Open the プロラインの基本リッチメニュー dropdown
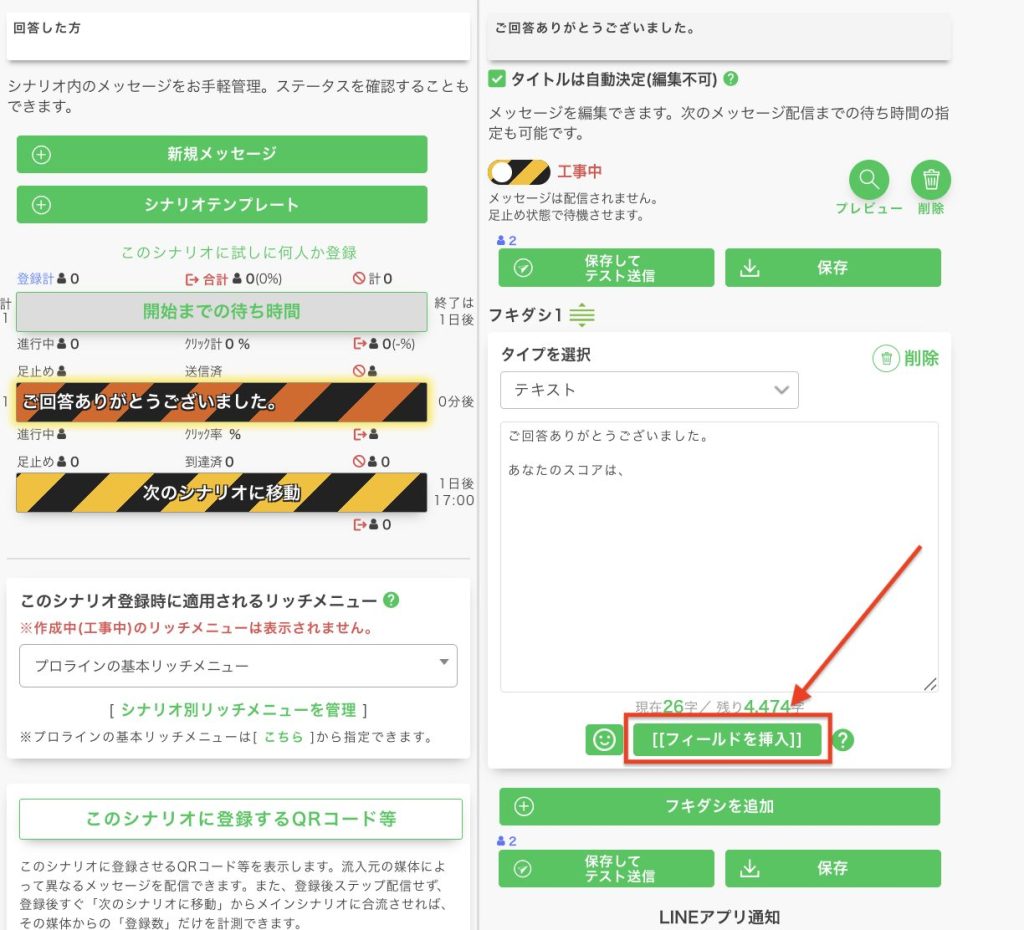 tap(238, 666)
